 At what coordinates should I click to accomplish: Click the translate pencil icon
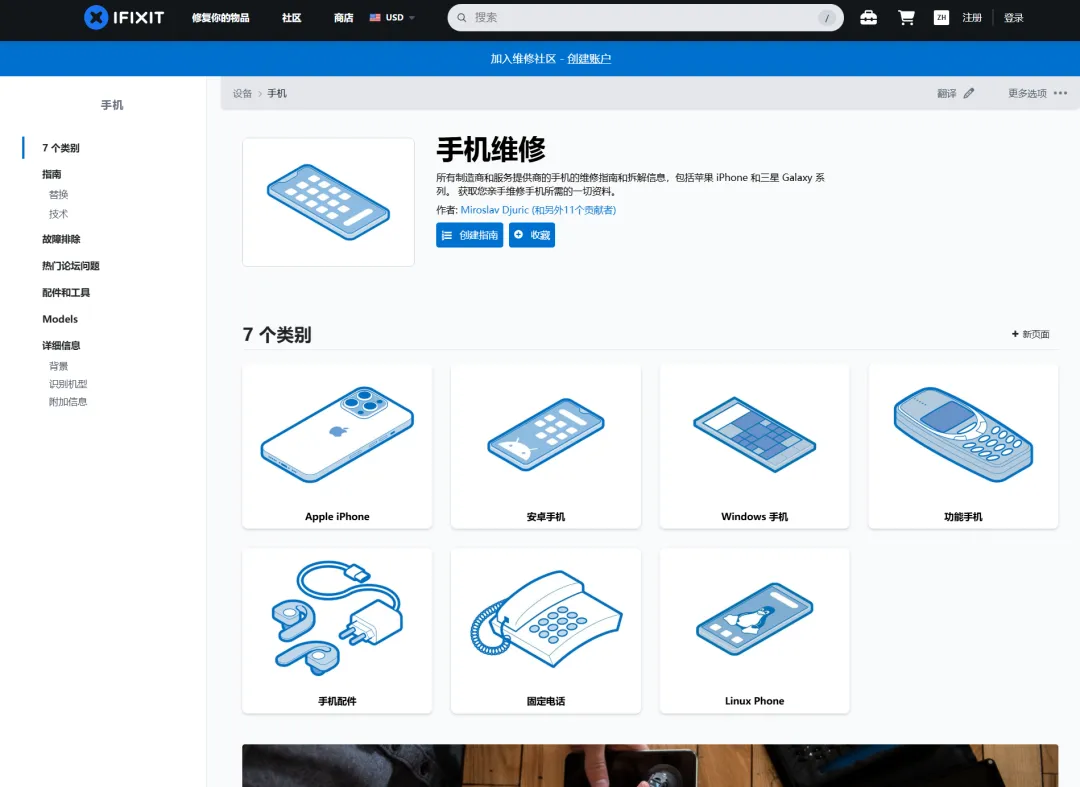coord(968,93)
